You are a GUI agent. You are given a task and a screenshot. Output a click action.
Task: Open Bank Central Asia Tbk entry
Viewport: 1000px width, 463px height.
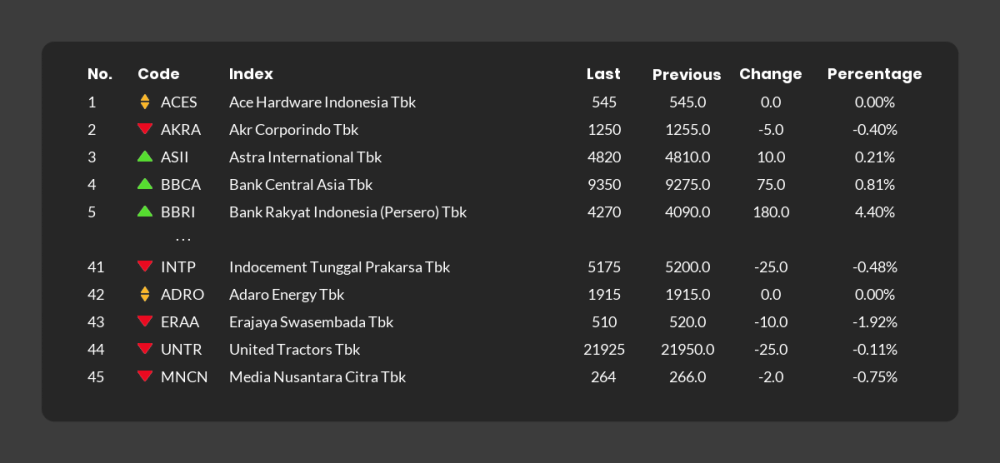(x=301, y=185)
